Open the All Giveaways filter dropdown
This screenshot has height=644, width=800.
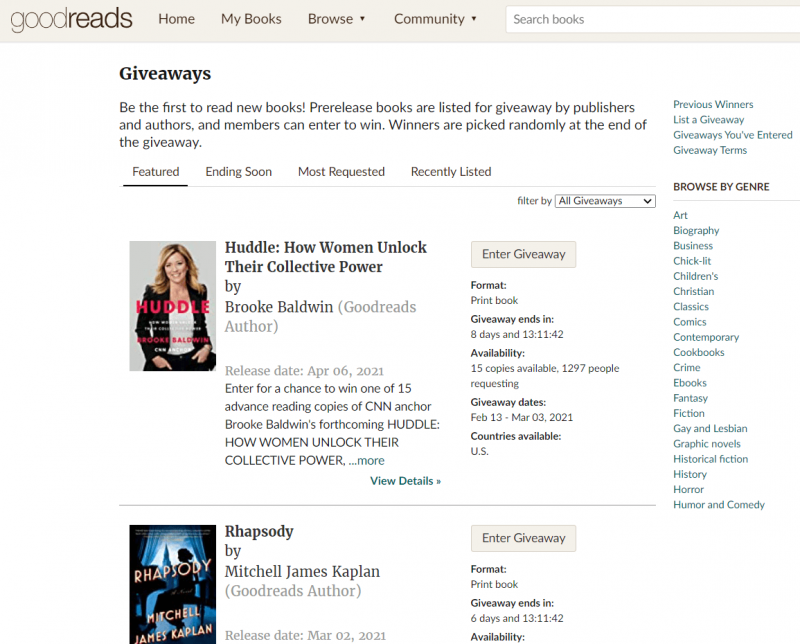(604, 200)
